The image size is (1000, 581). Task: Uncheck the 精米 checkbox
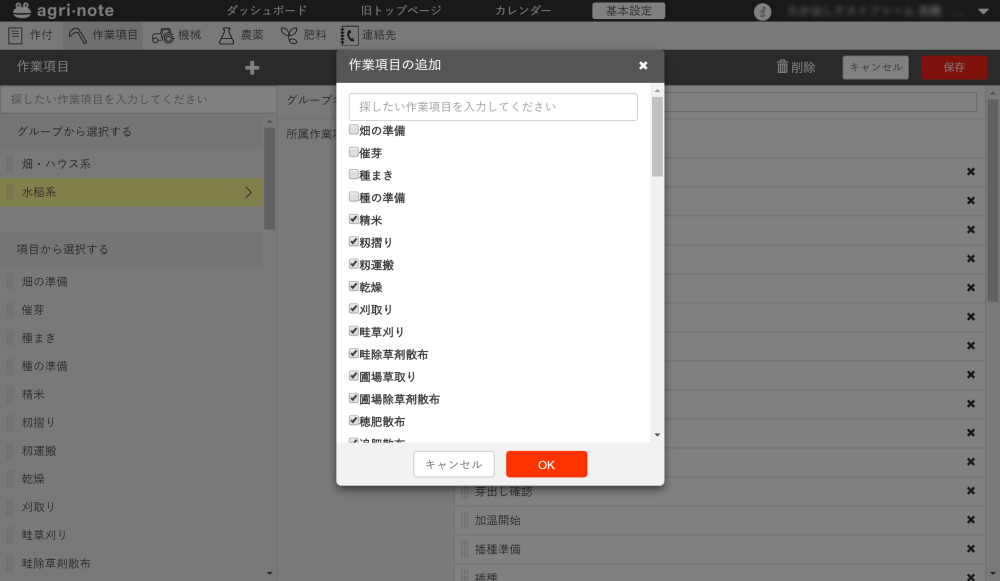click(x=354, y=220)
